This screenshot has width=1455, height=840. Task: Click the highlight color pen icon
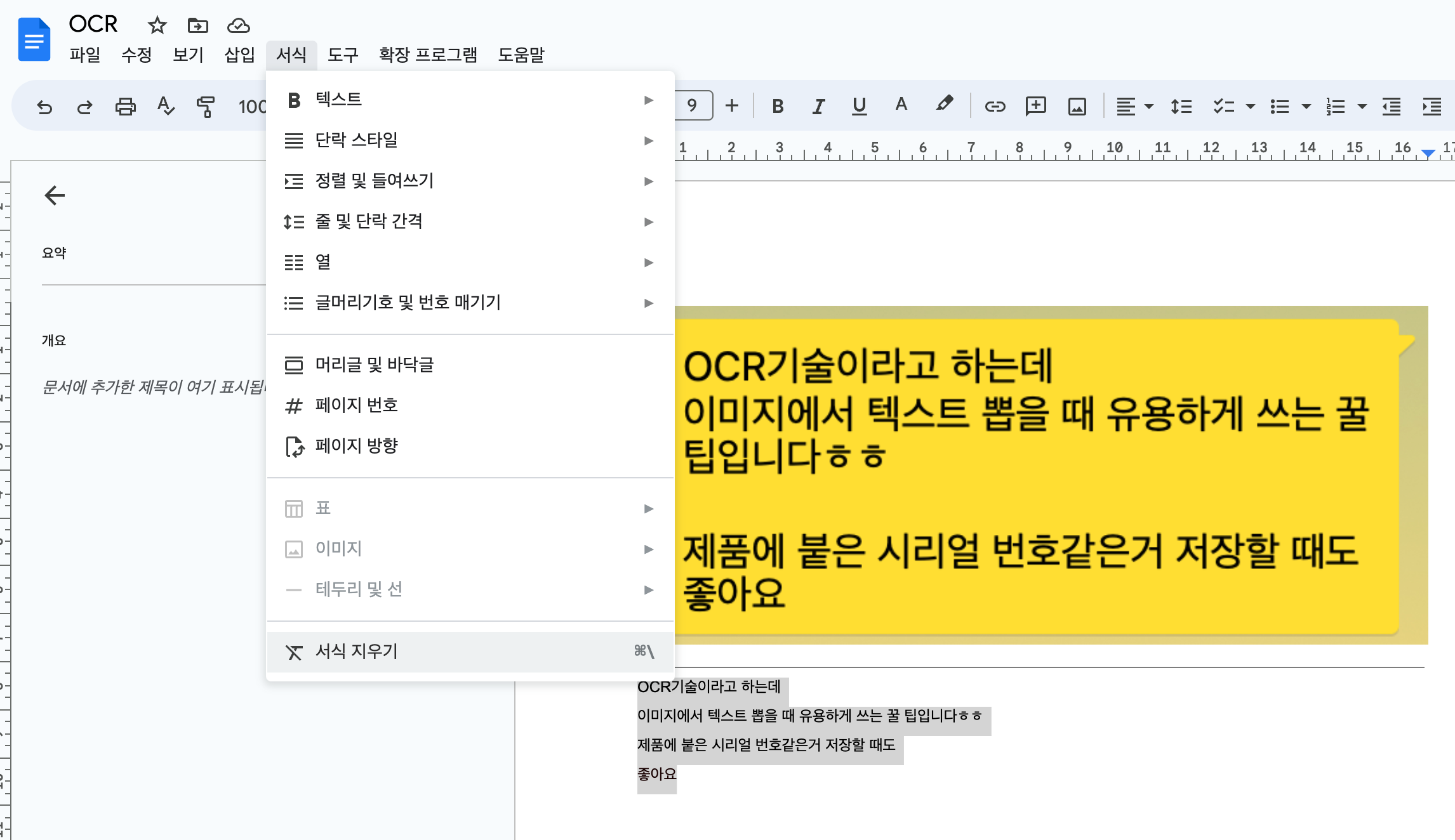tap(943, 104)
